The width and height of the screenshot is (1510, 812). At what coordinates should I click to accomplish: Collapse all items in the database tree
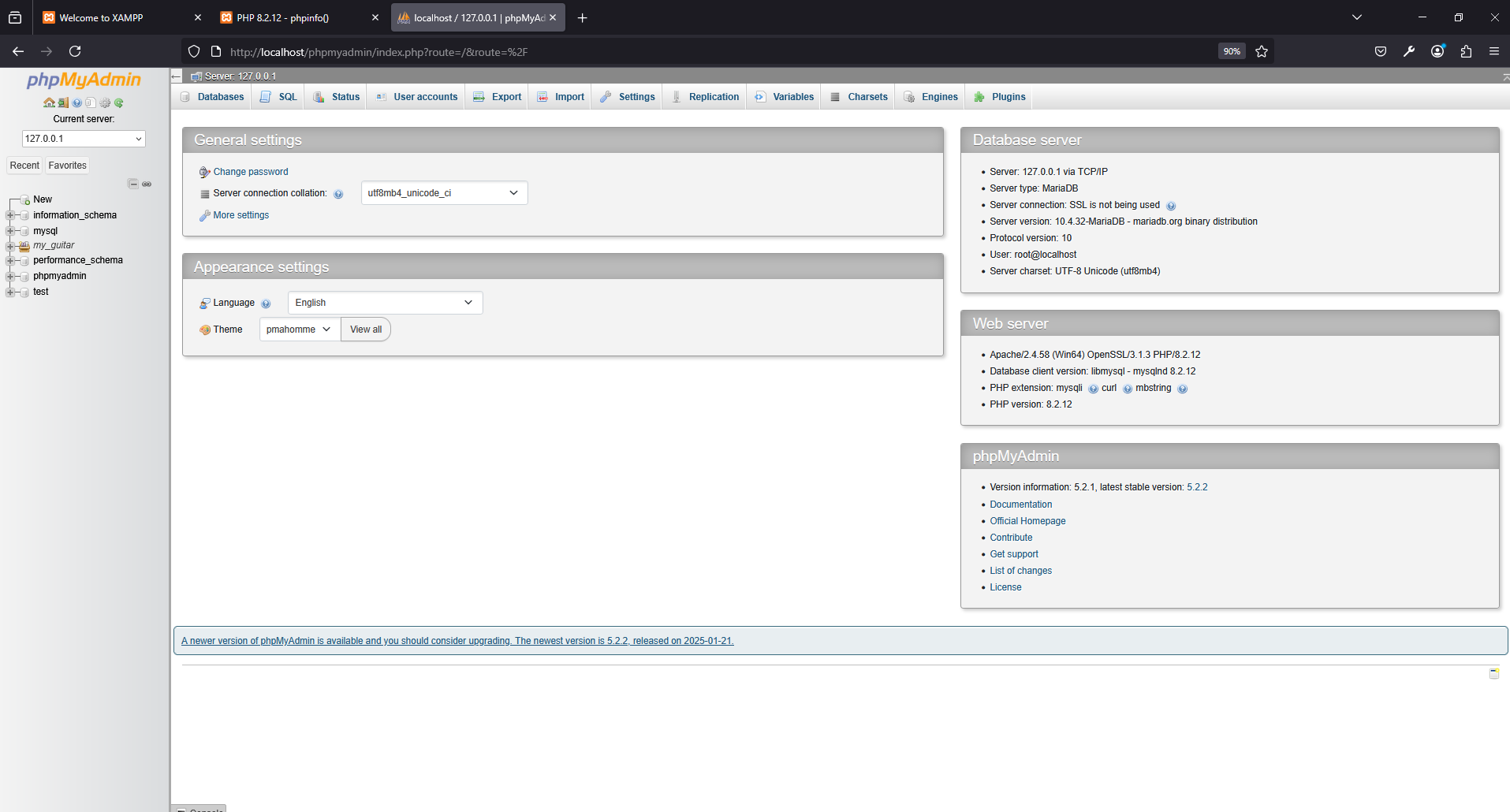[x=132, y=184]
